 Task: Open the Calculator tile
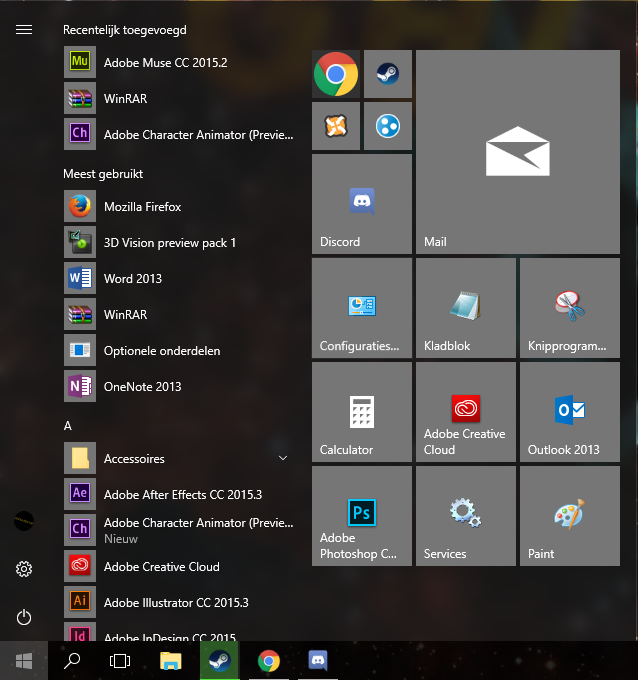coord(362,412)
